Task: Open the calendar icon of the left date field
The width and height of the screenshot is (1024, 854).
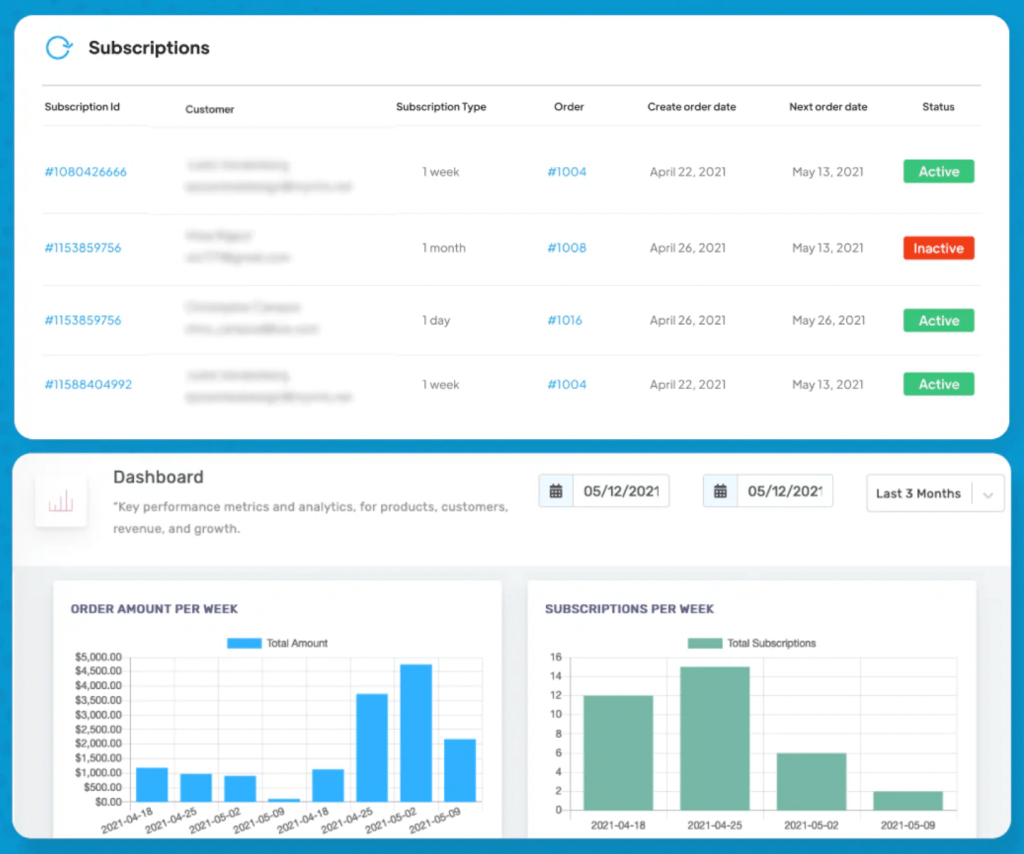Action: [x=556, y=491]
